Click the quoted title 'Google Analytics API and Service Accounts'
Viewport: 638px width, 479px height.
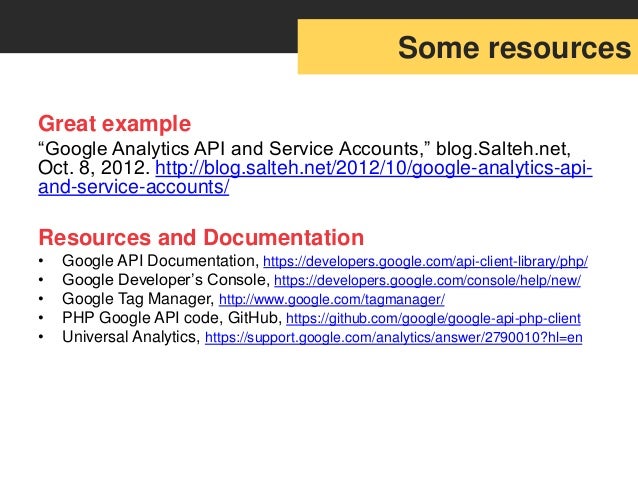coord(234,149)
